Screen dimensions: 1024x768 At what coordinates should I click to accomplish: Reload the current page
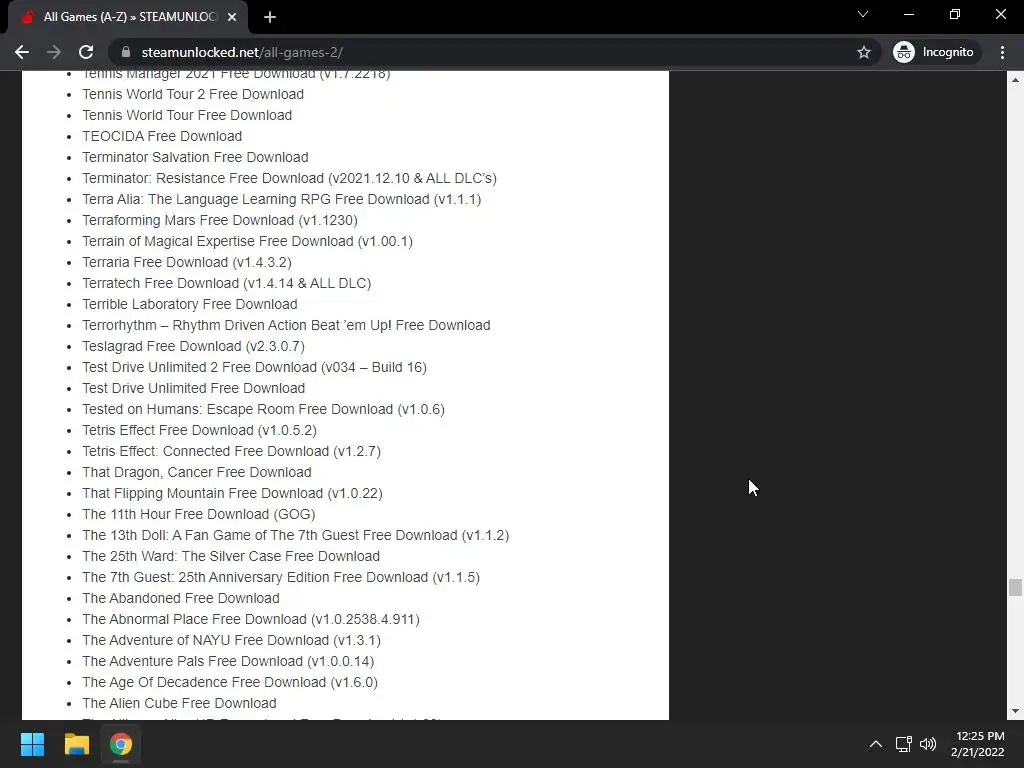tap(86, 52)
